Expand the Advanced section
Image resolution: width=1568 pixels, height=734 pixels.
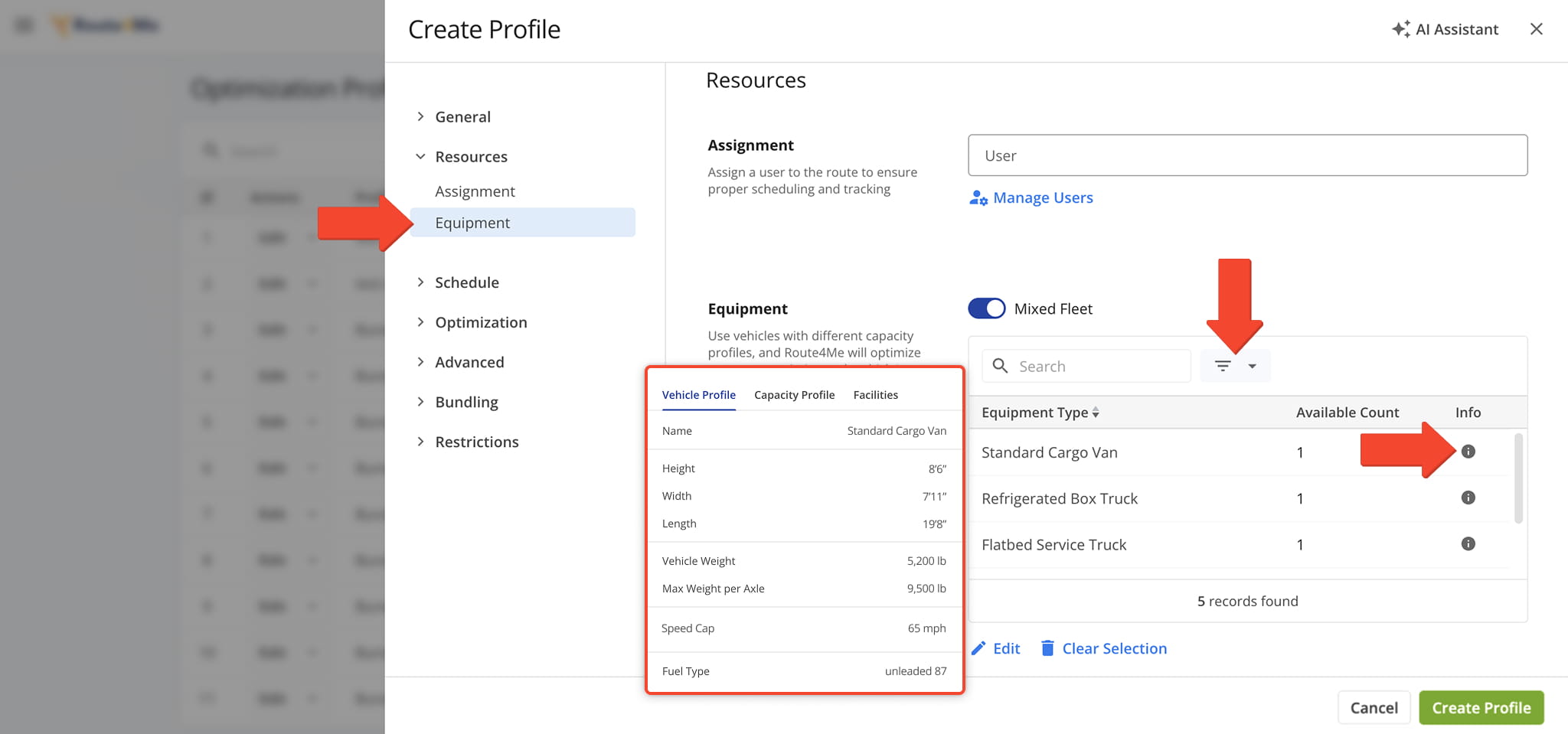(420, 362)
